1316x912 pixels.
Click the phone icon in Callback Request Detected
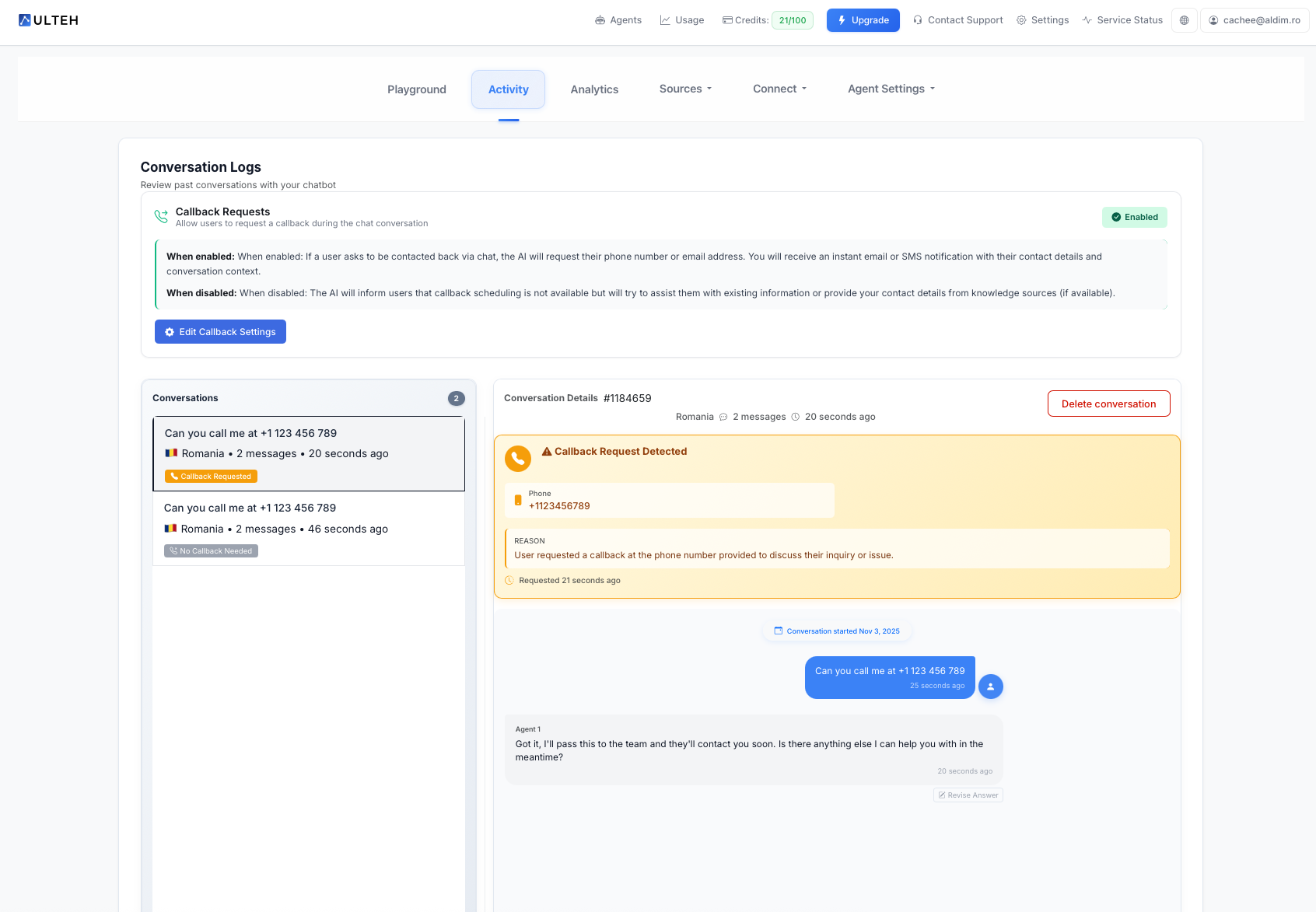point(518,459)
